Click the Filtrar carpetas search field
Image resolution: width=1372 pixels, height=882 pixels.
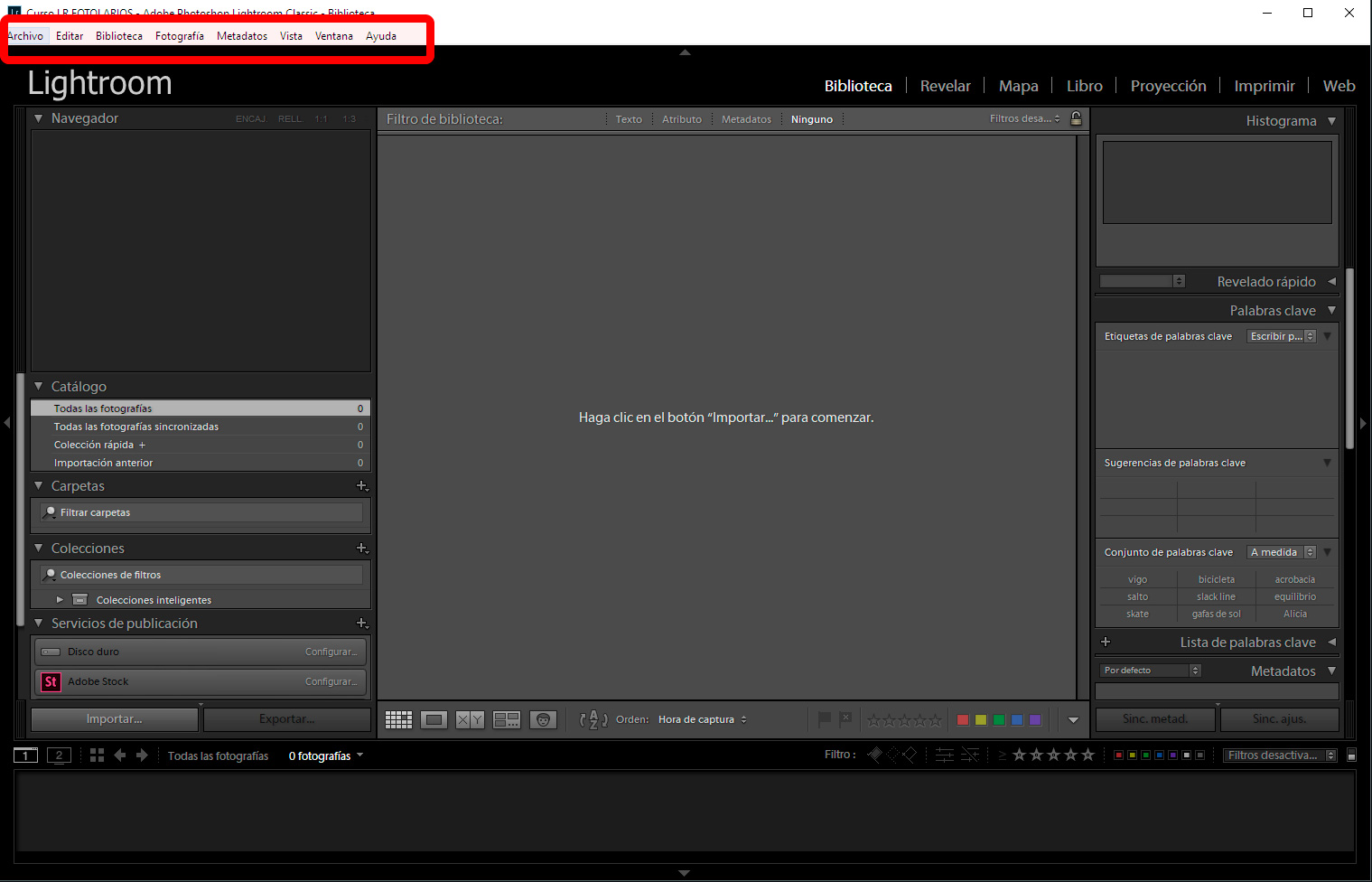(199, 512)
